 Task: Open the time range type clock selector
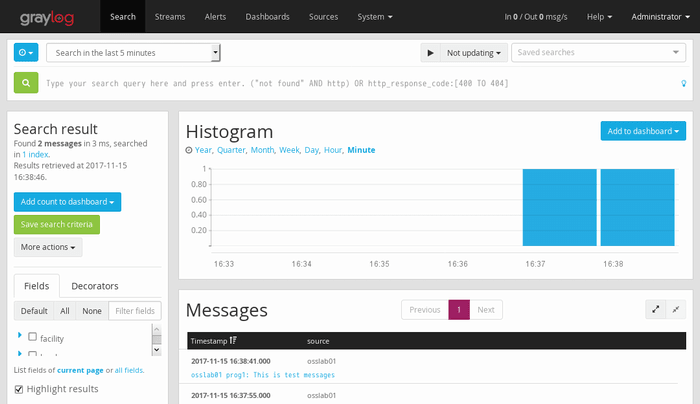pos(26,52)
